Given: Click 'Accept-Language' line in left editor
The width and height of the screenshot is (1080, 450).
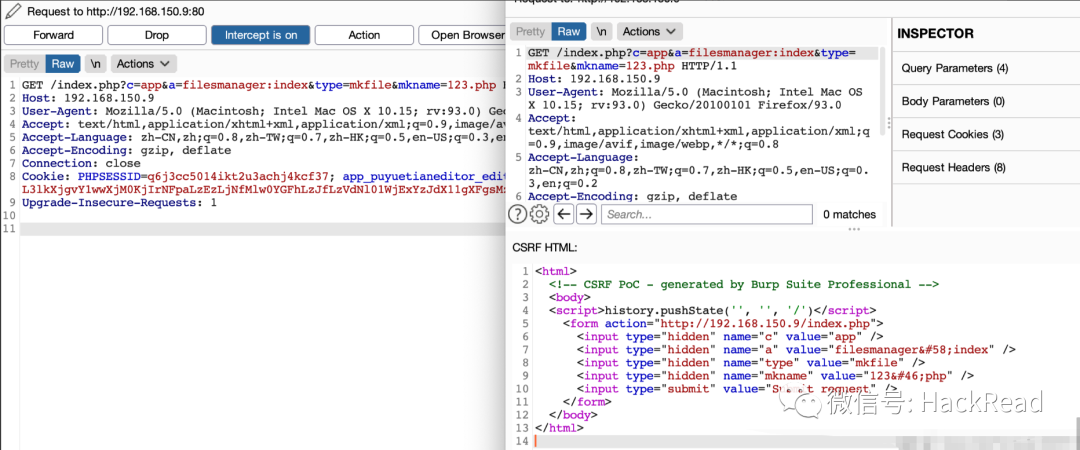Looking at the screenshot, I should (x=263, y=137).
